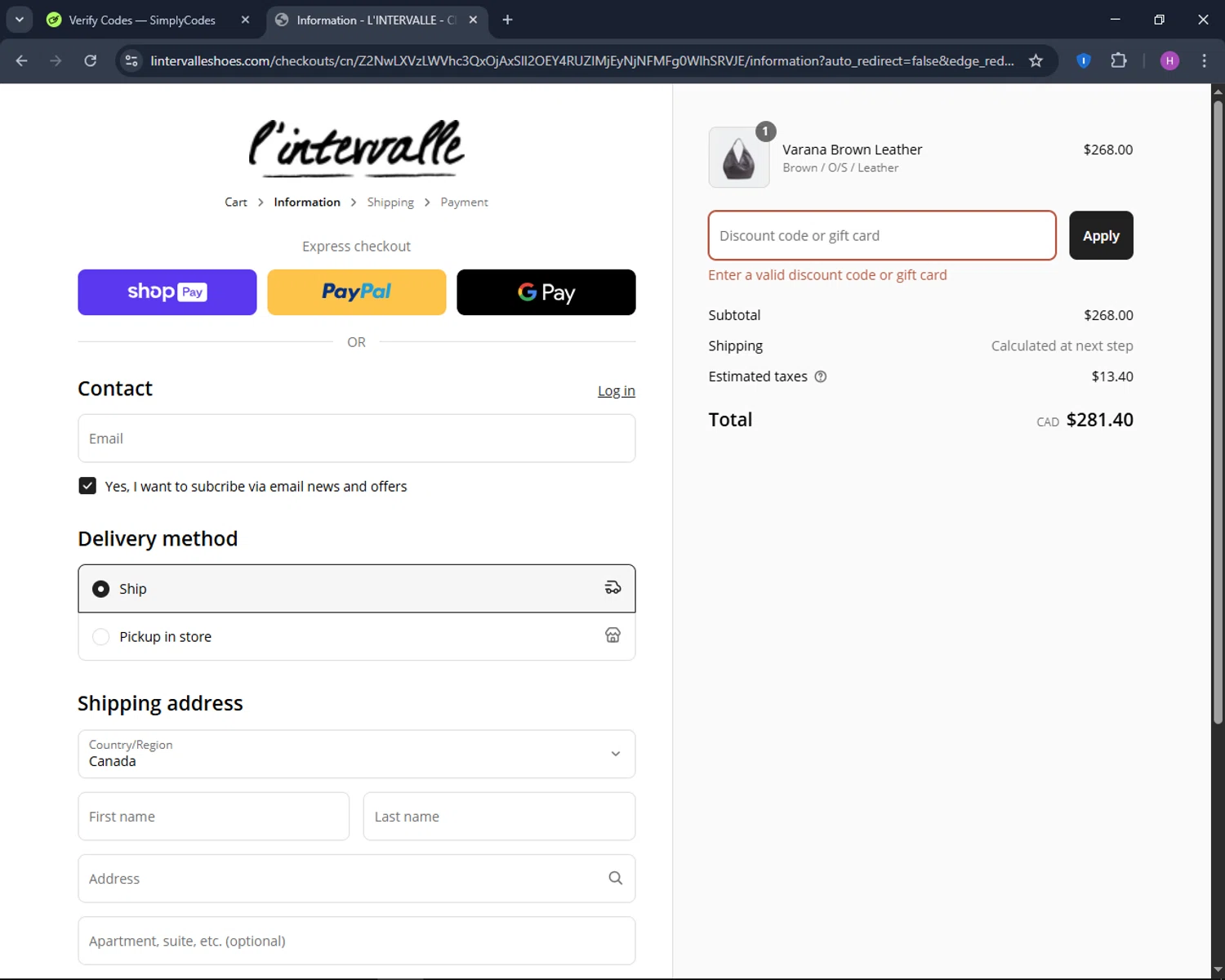
Task: Click the Varana Brown Leather product thumbnail
Action: pyautogui.click(x=739, y=157)
